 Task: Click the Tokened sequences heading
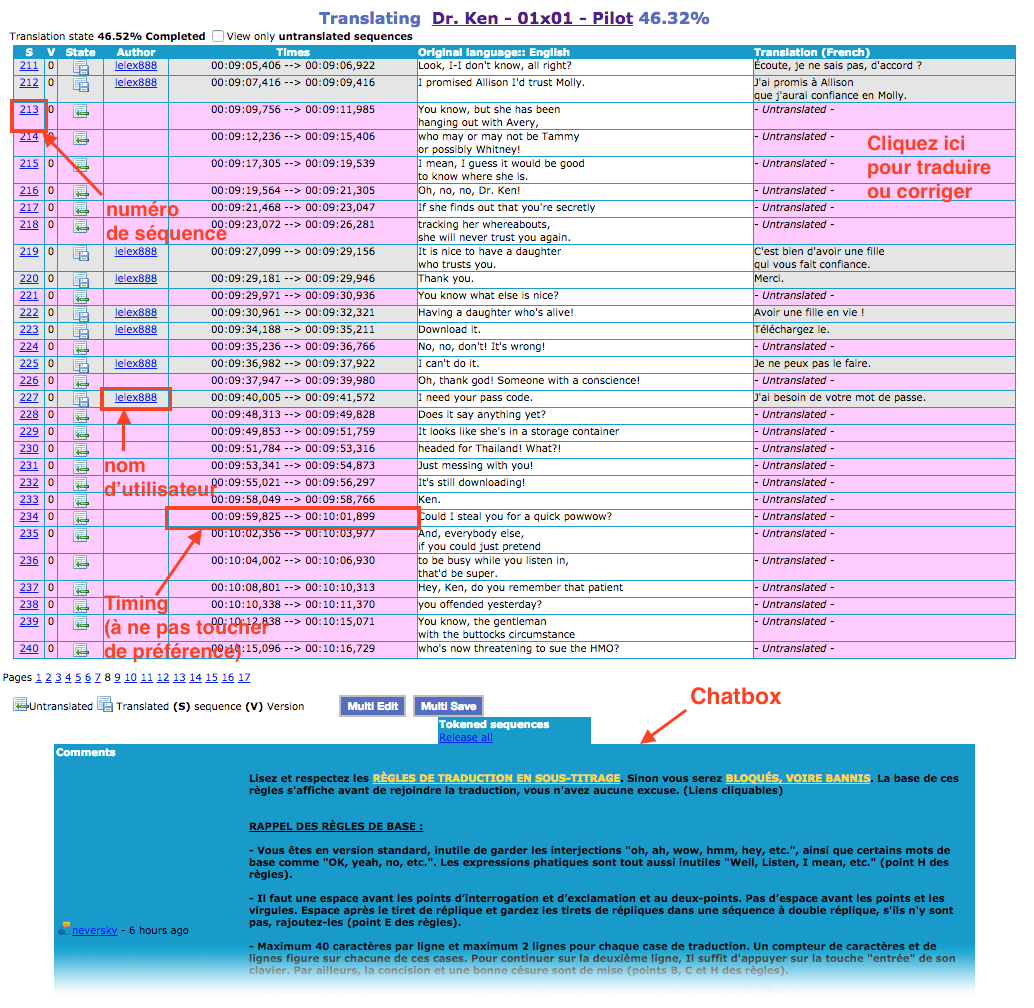coord(494,725)
